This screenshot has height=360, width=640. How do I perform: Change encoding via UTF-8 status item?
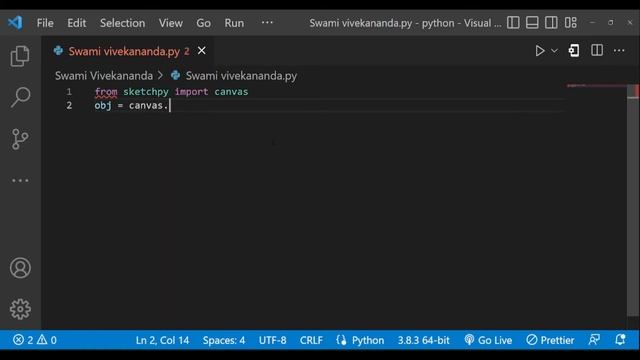pyautogui.click(x=272, y=340)
